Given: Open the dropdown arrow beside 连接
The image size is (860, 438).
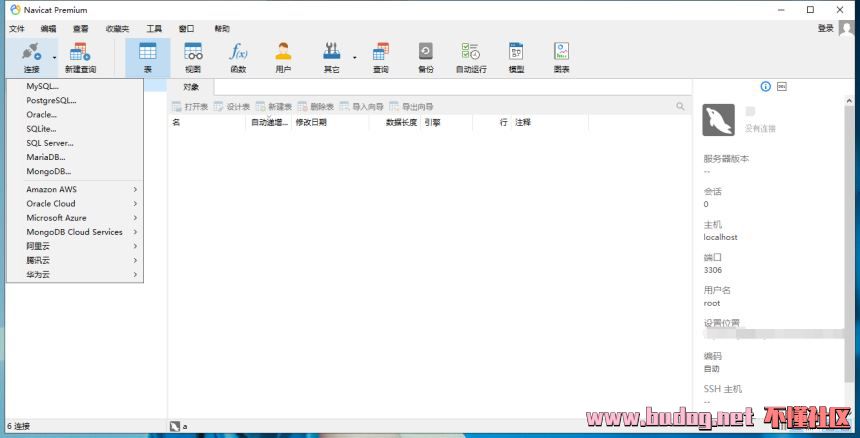Looking at the screenshot, I should coord(54,57).
